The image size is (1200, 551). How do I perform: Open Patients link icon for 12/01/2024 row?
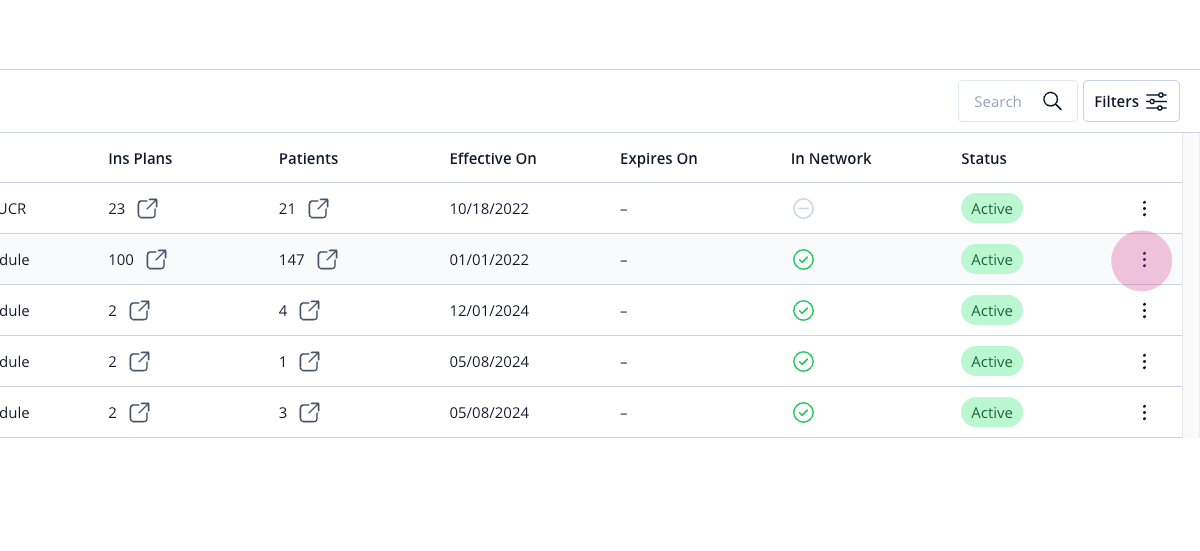tap(310, 311)
